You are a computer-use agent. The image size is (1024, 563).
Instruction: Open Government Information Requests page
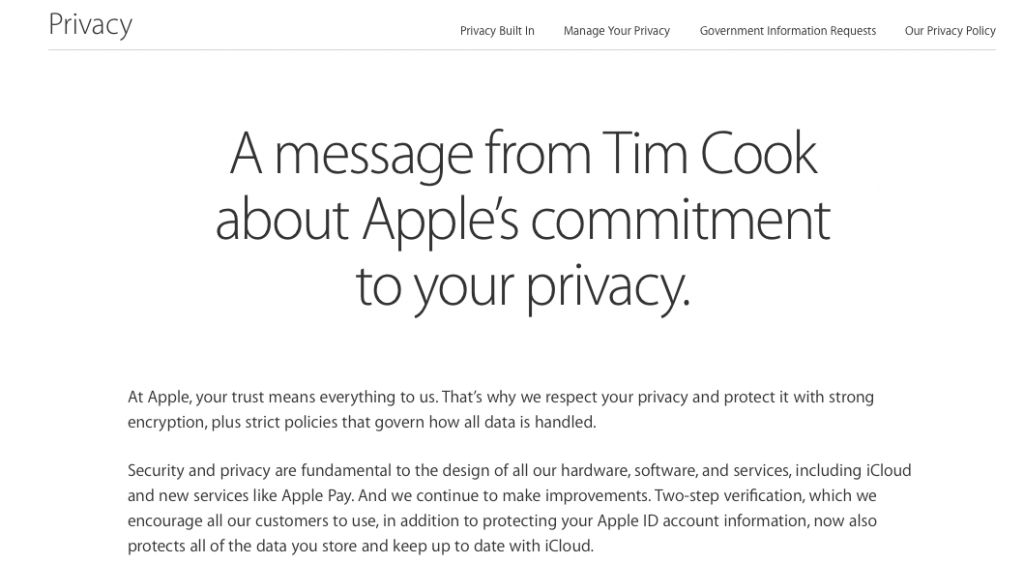point(788,31)
